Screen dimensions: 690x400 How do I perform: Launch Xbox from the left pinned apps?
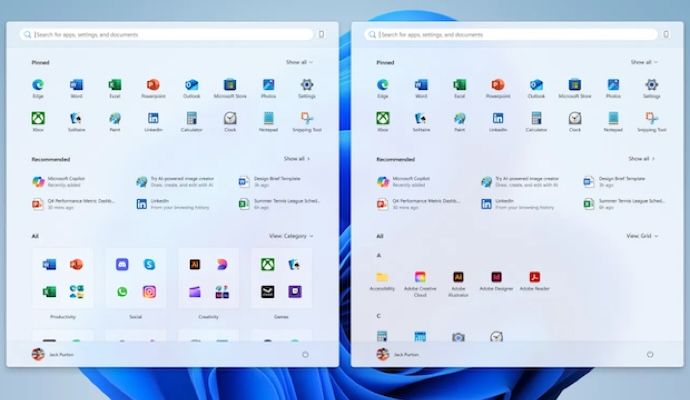point(38,119)
